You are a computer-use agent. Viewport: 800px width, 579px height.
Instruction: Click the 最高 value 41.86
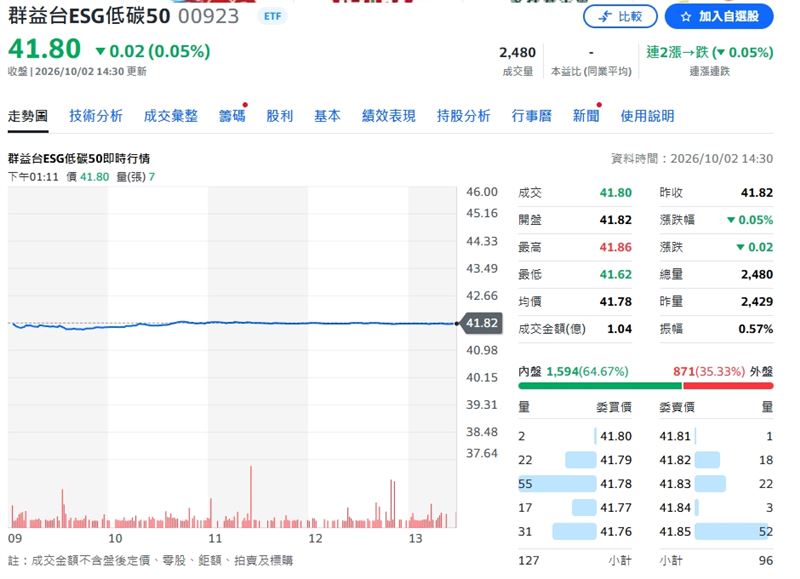click(616, 247)
